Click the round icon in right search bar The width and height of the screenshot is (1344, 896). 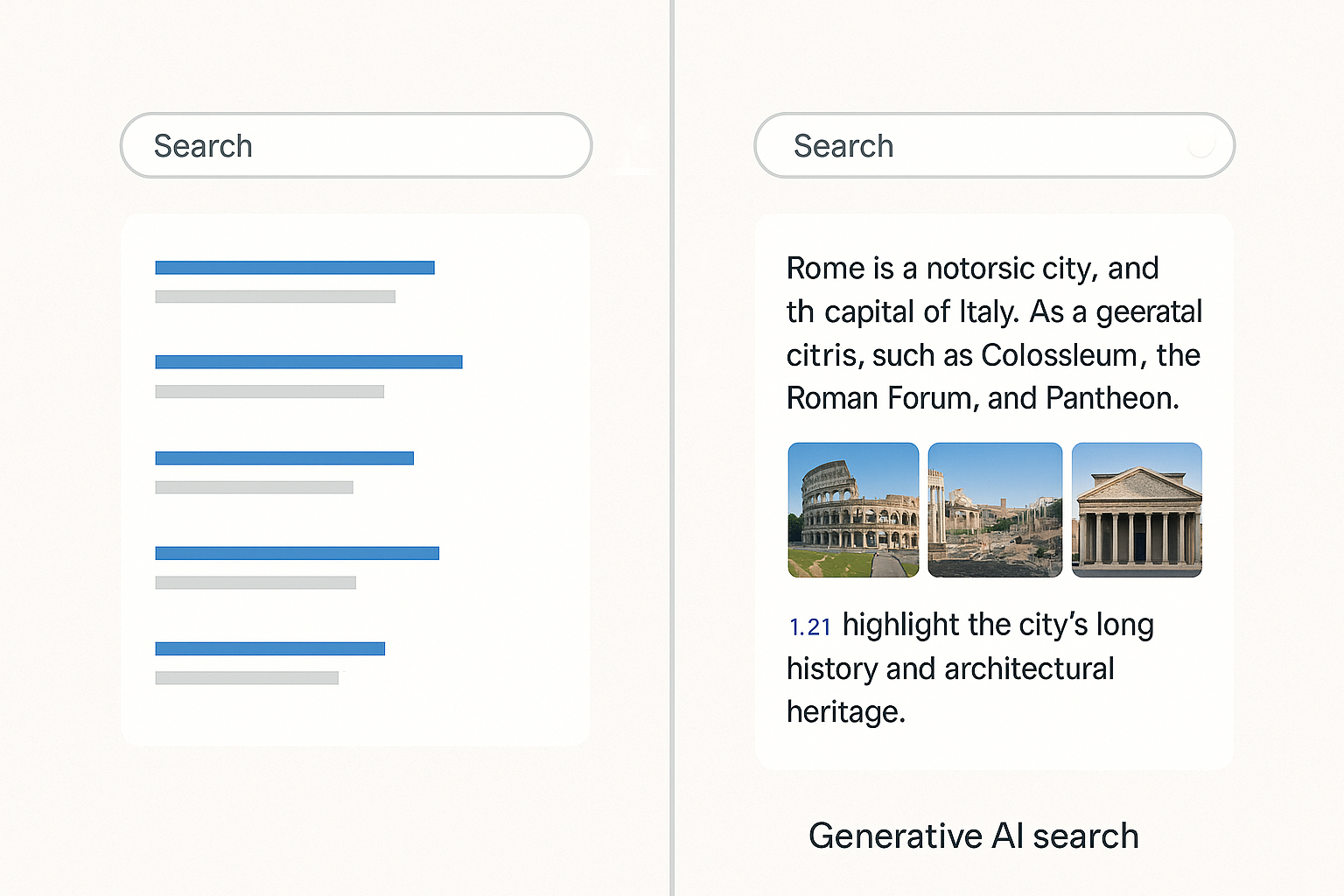pyautogui.click(x=1201, y=145)
